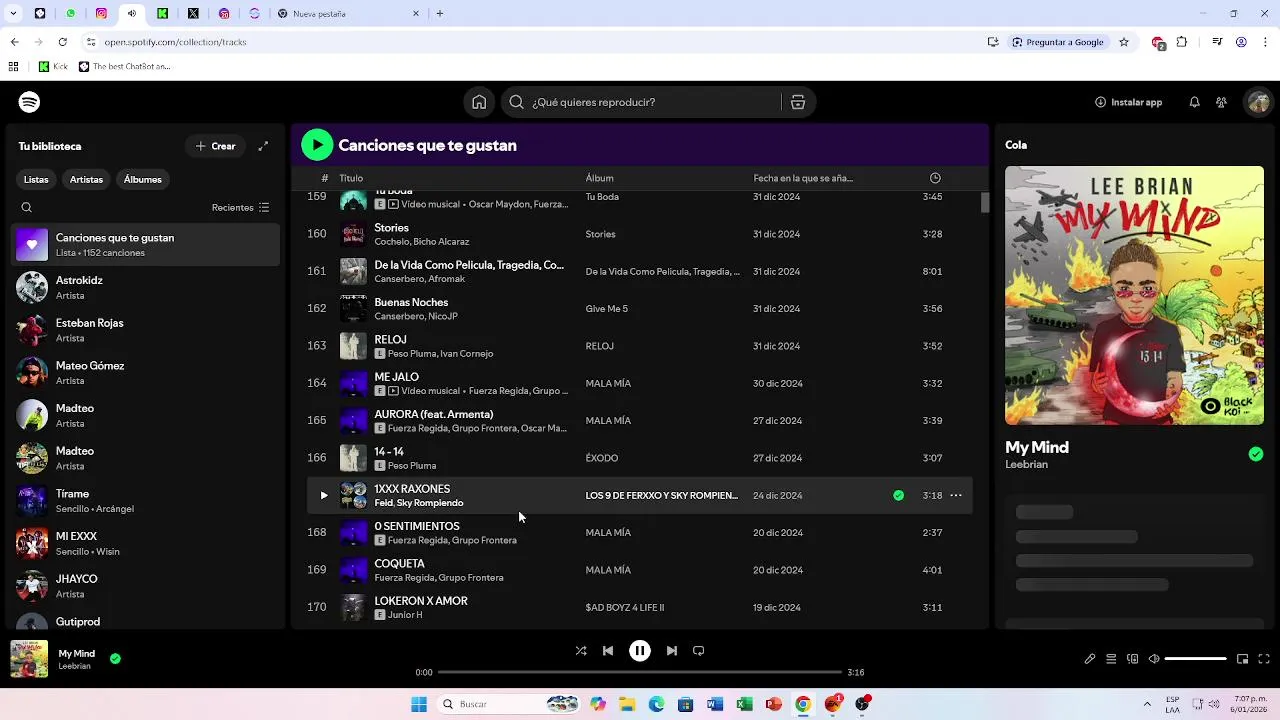Open the Recientes sort dropdown

tap(240, 208)
